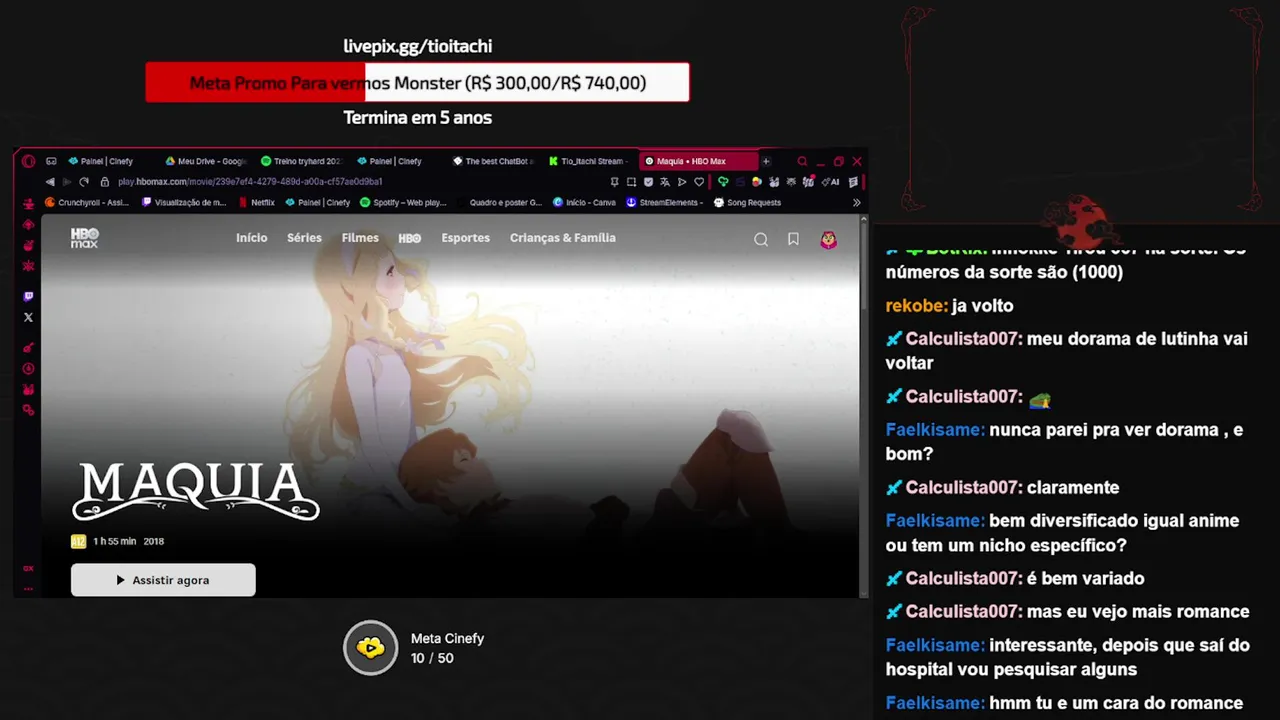Open the Song Requests bookmark
This screenshot has height=720, width=1280.
pos(747,202)
